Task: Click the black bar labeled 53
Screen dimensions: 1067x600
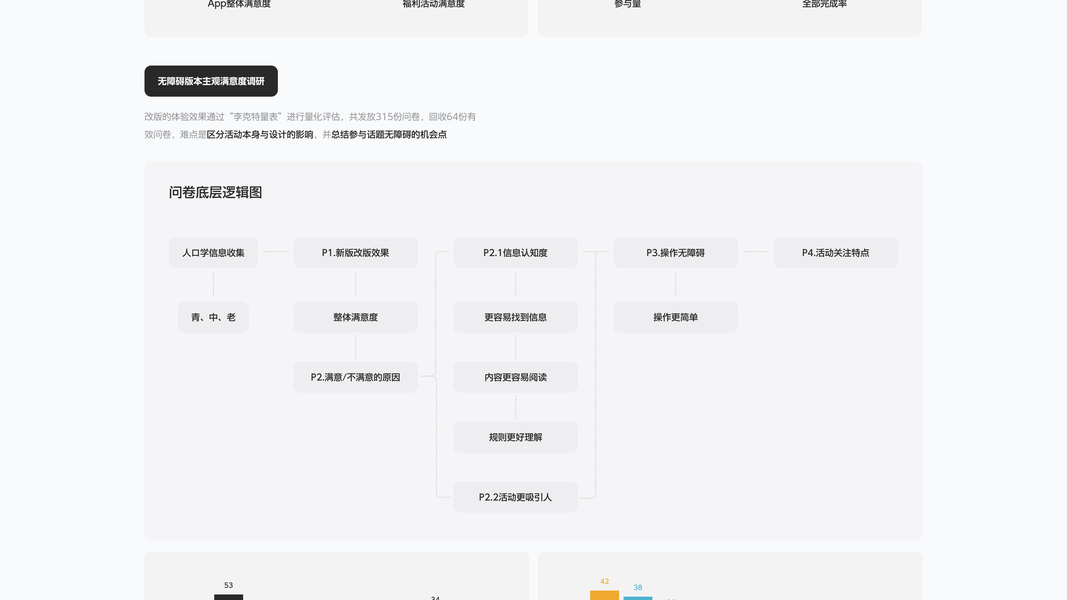Action: pos(229,597)
